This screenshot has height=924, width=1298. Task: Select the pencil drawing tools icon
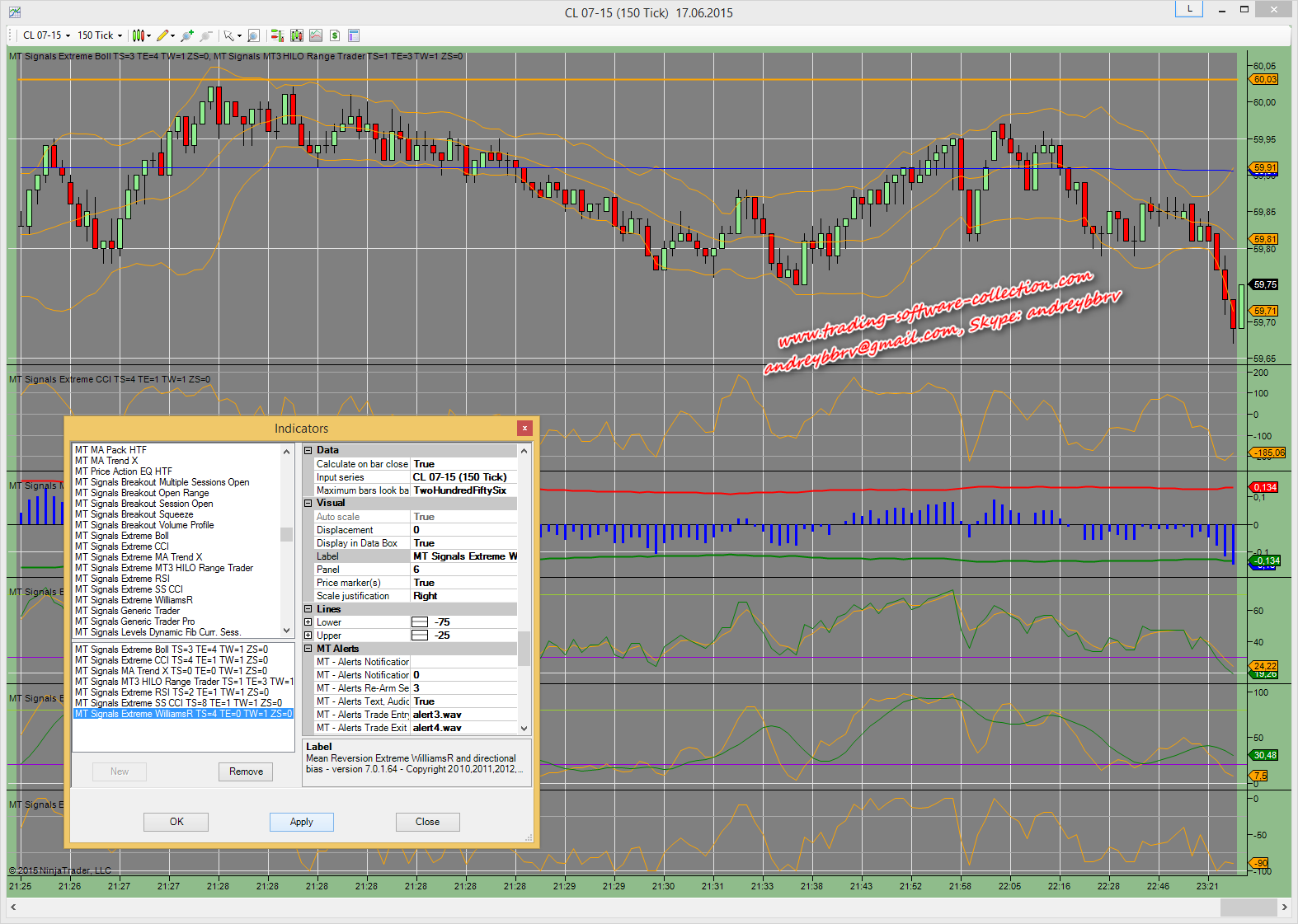click(x=163, y=35)
